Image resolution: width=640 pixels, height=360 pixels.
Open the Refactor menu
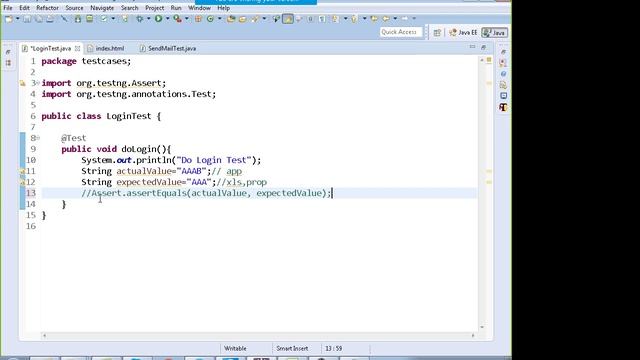[x=47, y=8]
